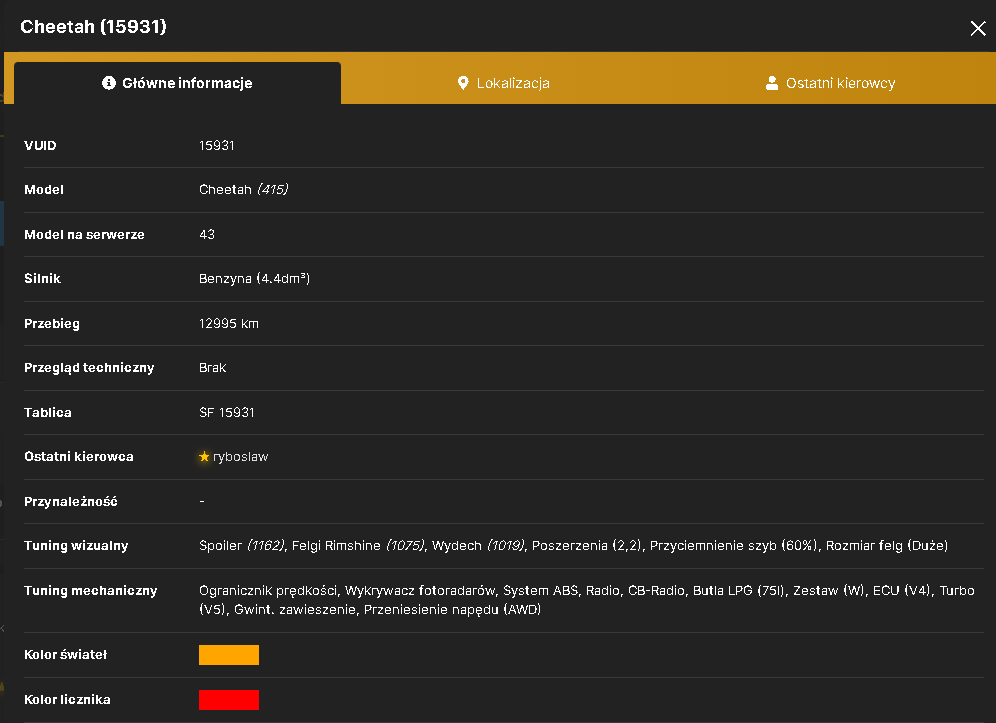Click the orange Kolor świateł swatch

click(x=229, y=654)
